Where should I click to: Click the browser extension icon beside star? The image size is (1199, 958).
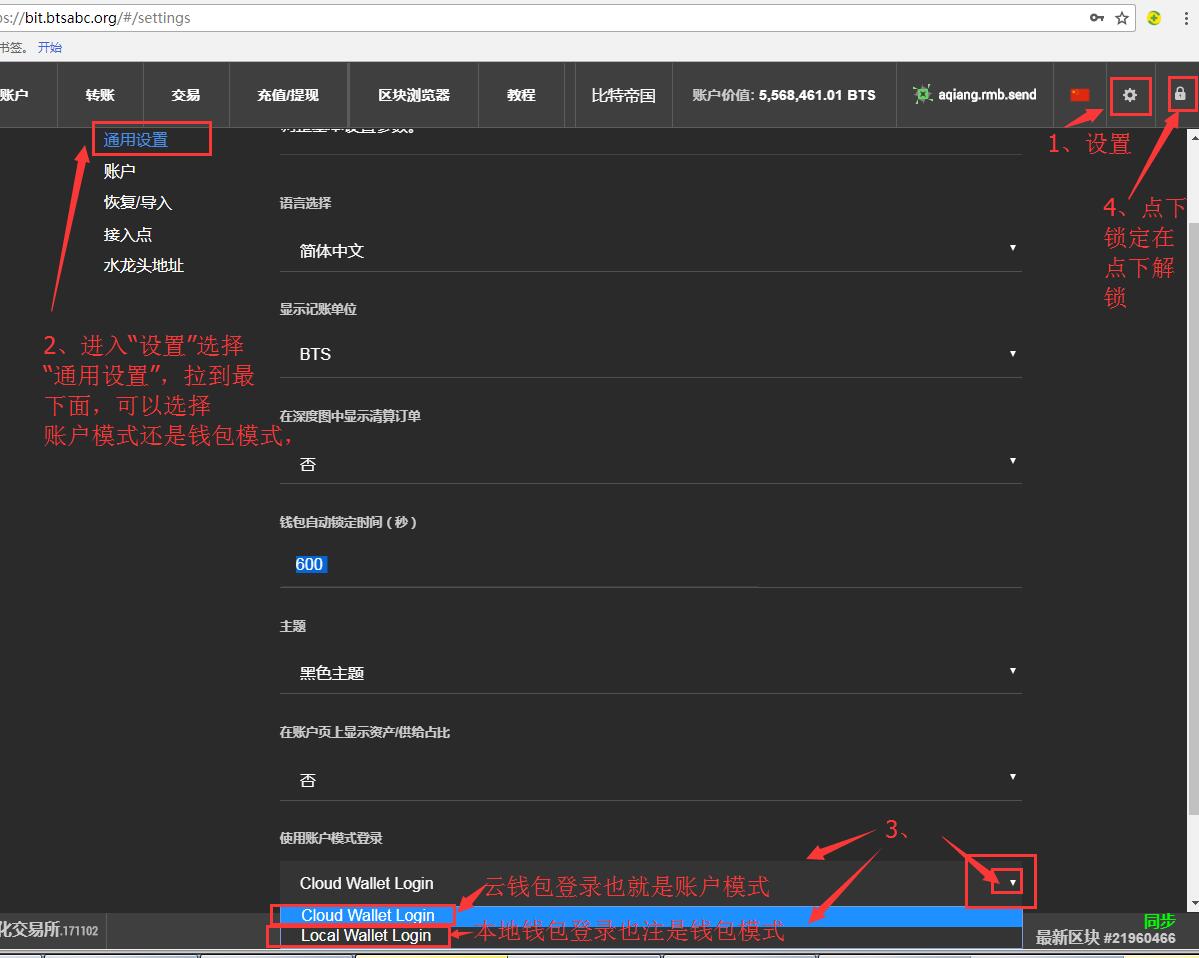click(x=1154, y=18)
